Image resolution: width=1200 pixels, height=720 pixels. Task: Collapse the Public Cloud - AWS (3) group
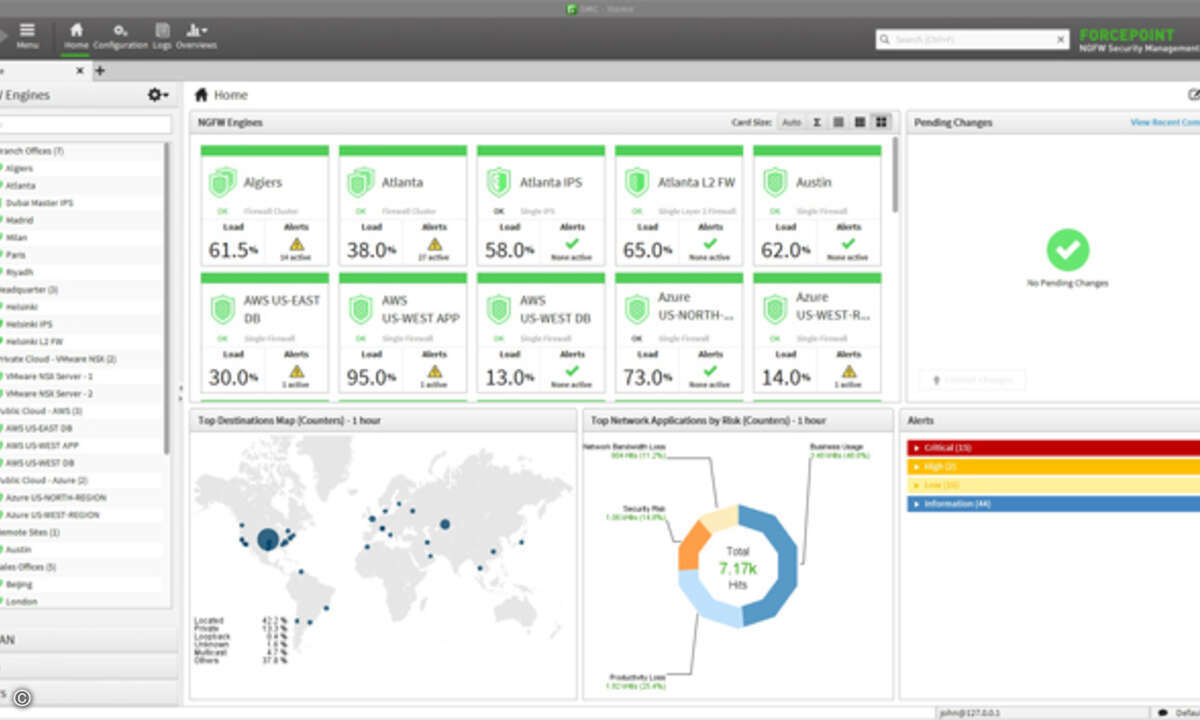click(40, 410)
